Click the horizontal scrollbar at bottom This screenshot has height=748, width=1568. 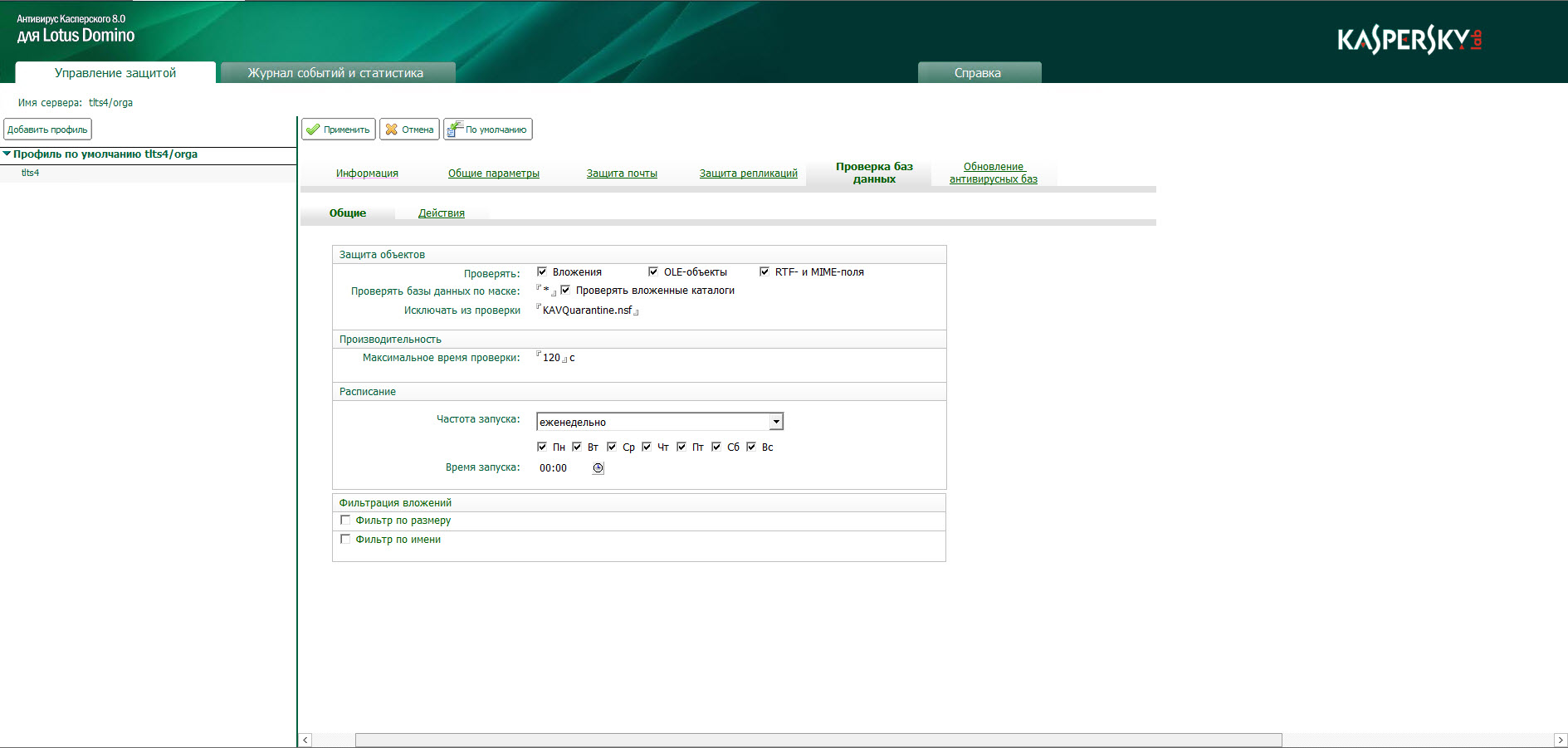(x=818, y=740)
